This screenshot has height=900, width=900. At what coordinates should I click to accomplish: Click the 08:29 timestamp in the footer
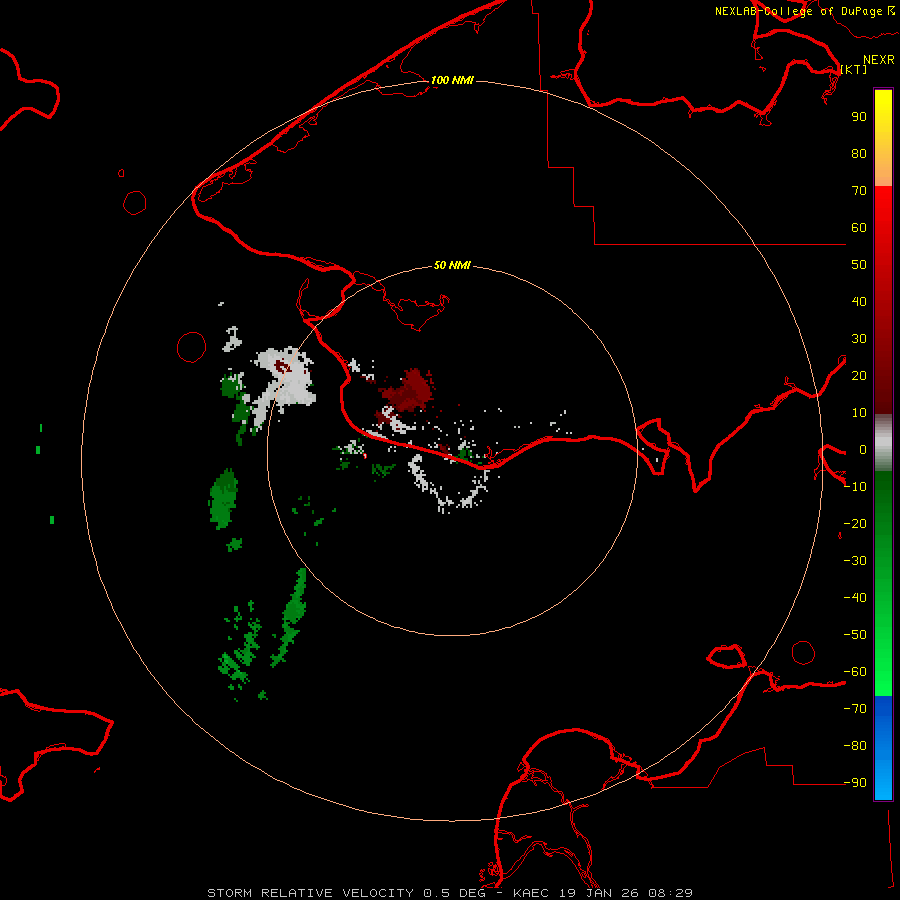670,893
